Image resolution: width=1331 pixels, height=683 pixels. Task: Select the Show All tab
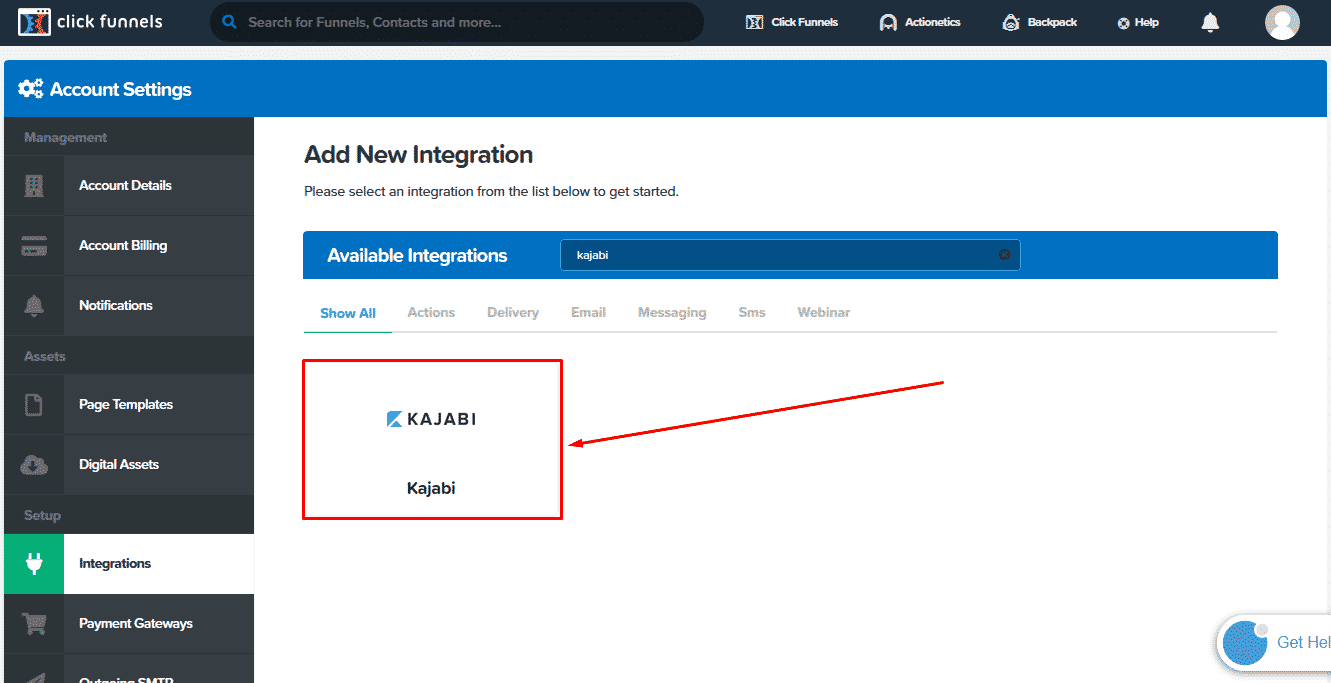[x=348, y=313]
